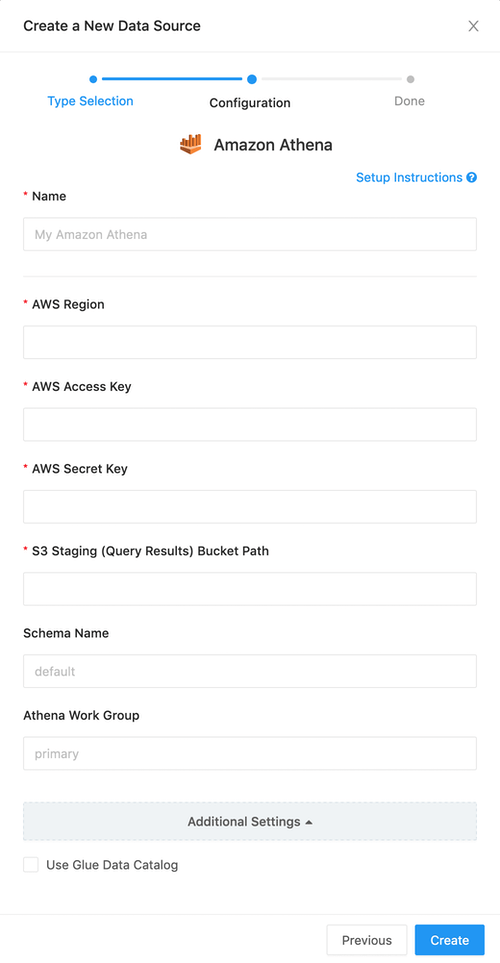Close the Create a New Data Source dialog
500x963 pixels.
point(473,26)
